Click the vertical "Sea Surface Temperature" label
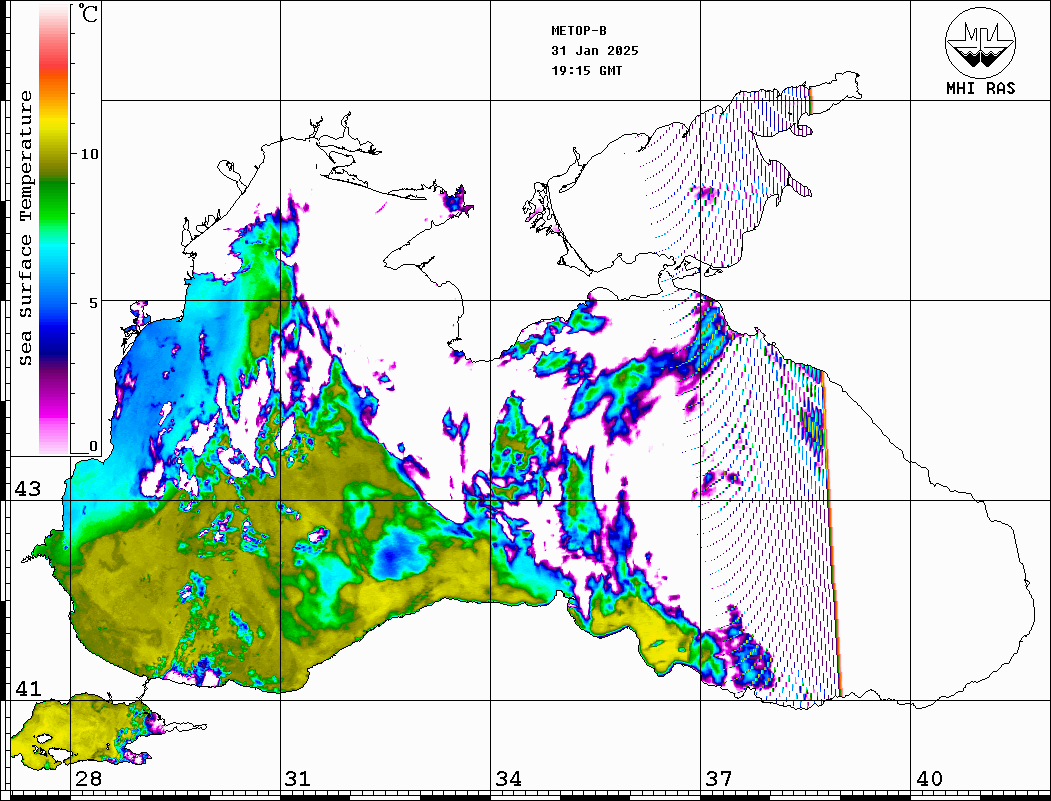1051x801 pixels. click(26, 228)
